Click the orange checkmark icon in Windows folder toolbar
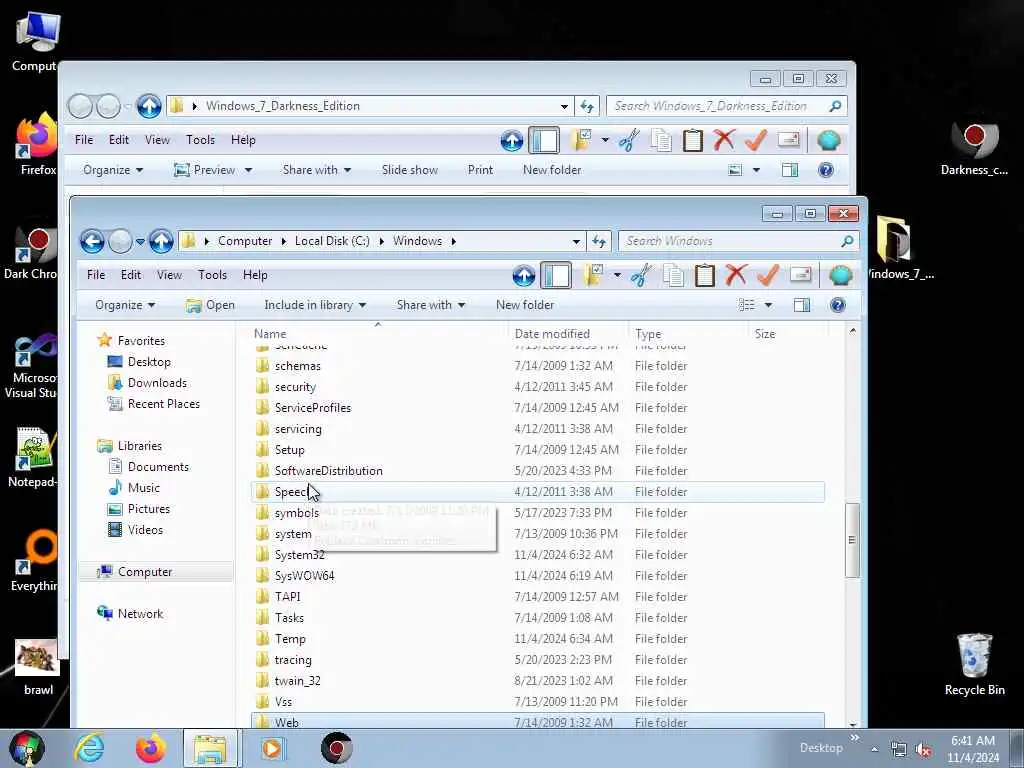The height and width of the screenshot is (768, 1024). tap(768, 275)
